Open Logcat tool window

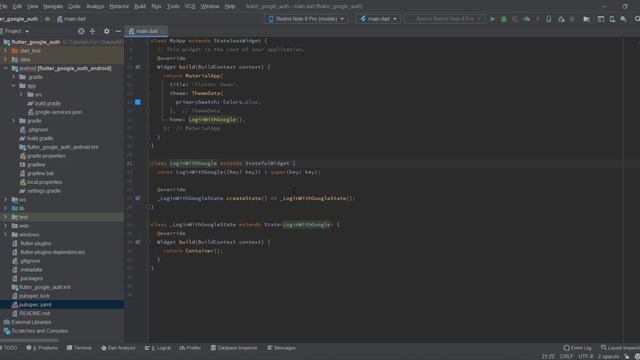click(158, 348)
